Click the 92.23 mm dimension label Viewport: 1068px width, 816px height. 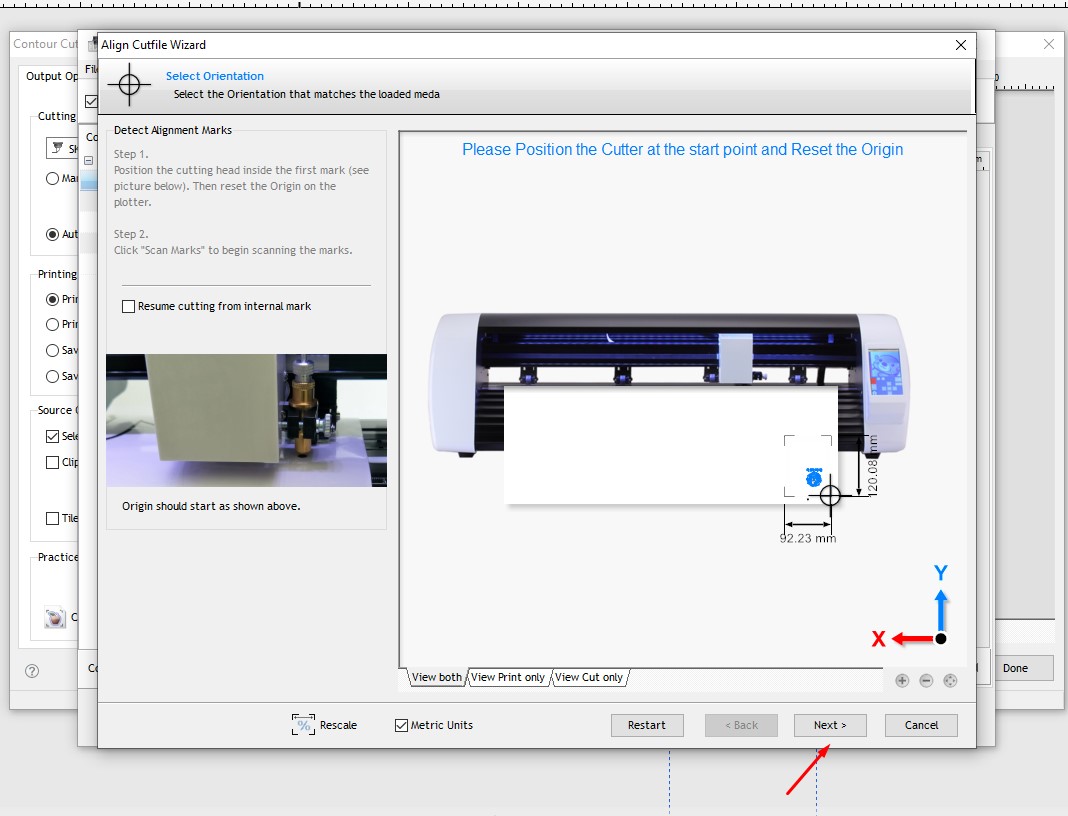[x=808, y=538]
